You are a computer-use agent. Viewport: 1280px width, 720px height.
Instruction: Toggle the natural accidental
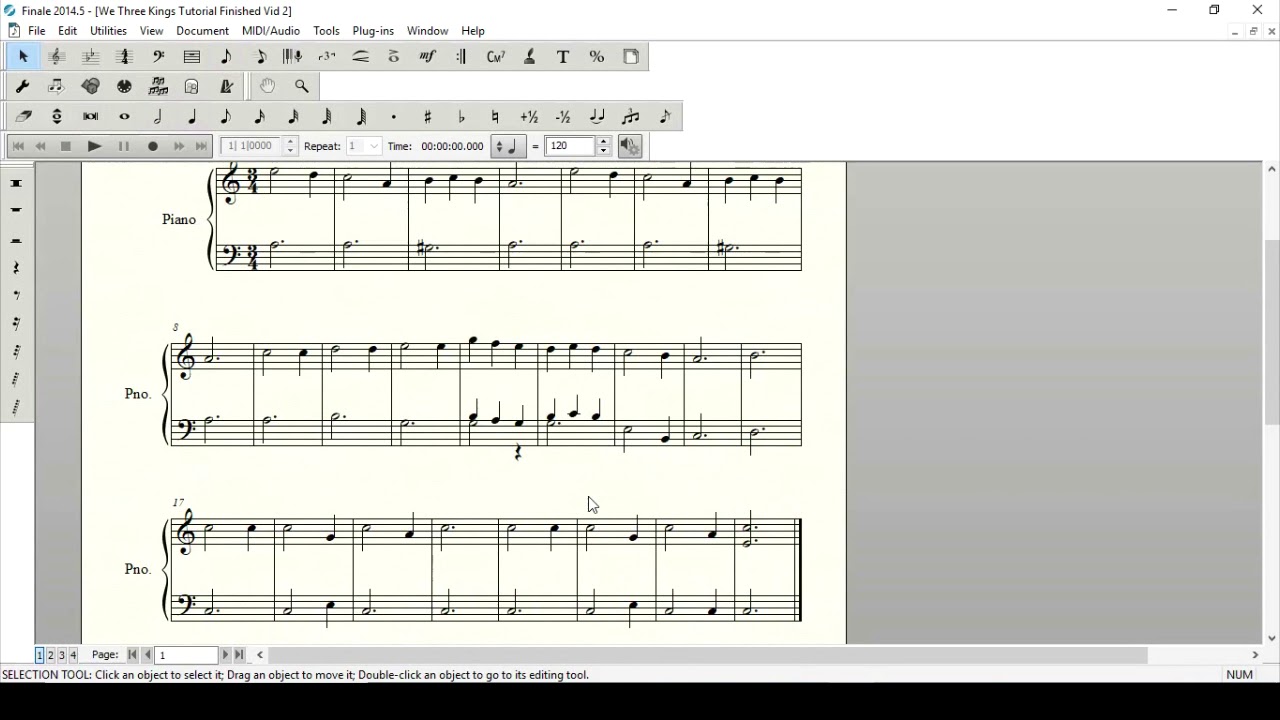coord(496,117)
